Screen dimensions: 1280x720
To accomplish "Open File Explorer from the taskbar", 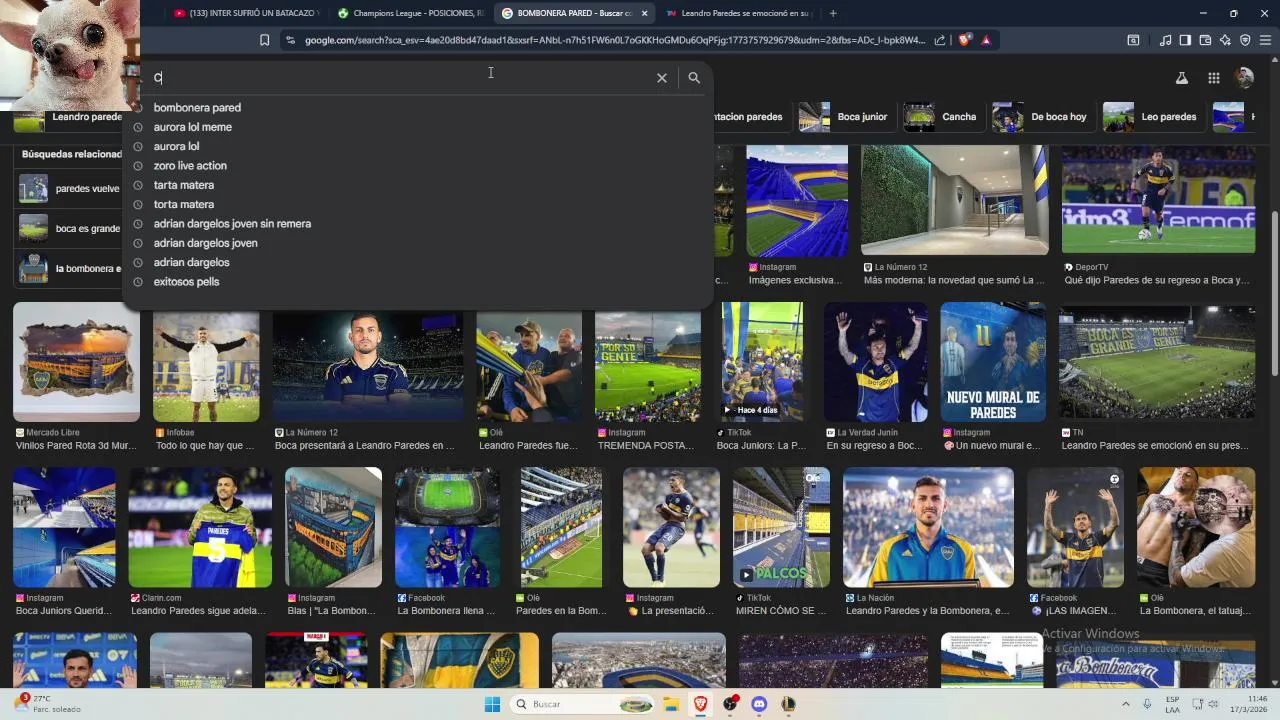I will pos(672,704).
